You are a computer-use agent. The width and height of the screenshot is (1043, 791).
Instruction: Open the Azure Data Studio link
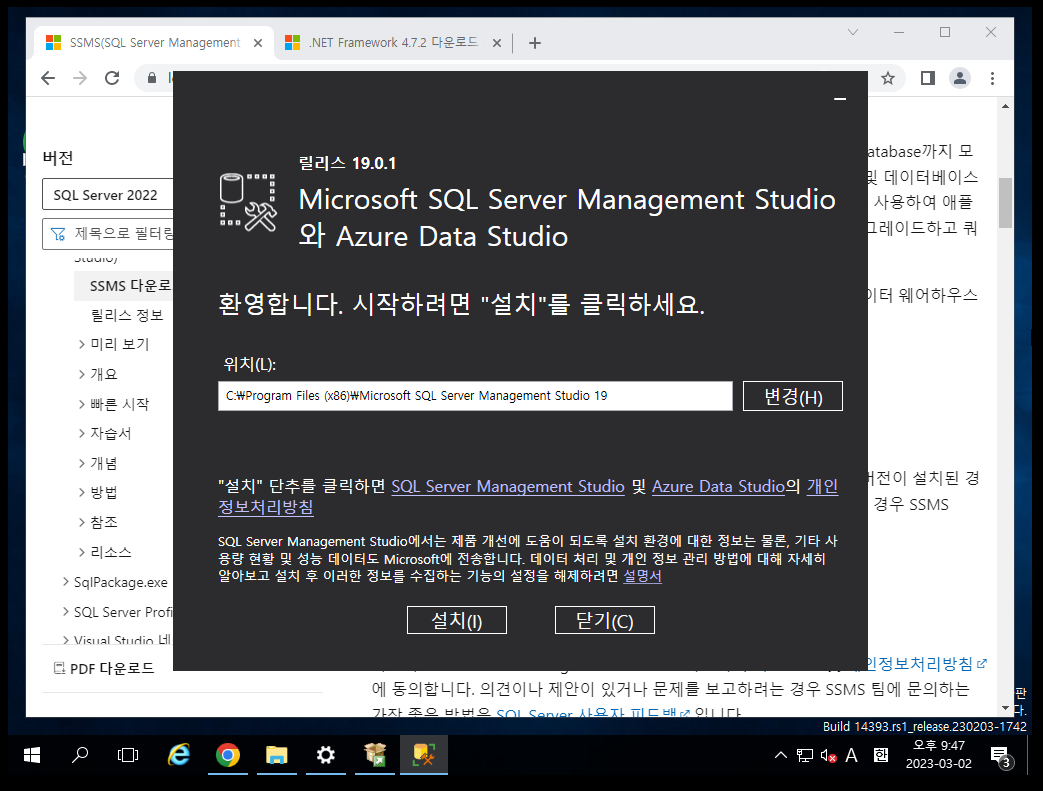pos(718,486)
